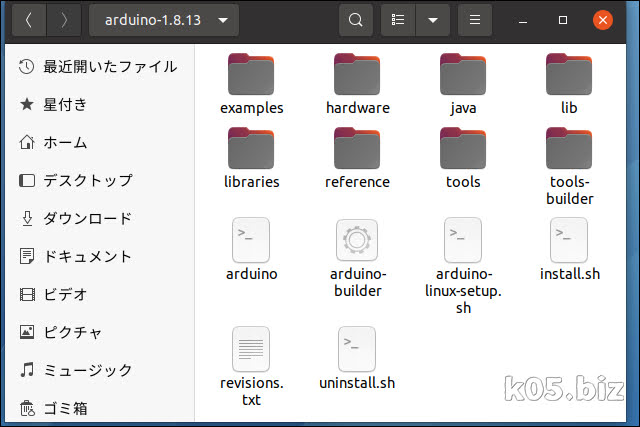Click the tools-builder name label
640x427 pixels.
coord(569,190)
